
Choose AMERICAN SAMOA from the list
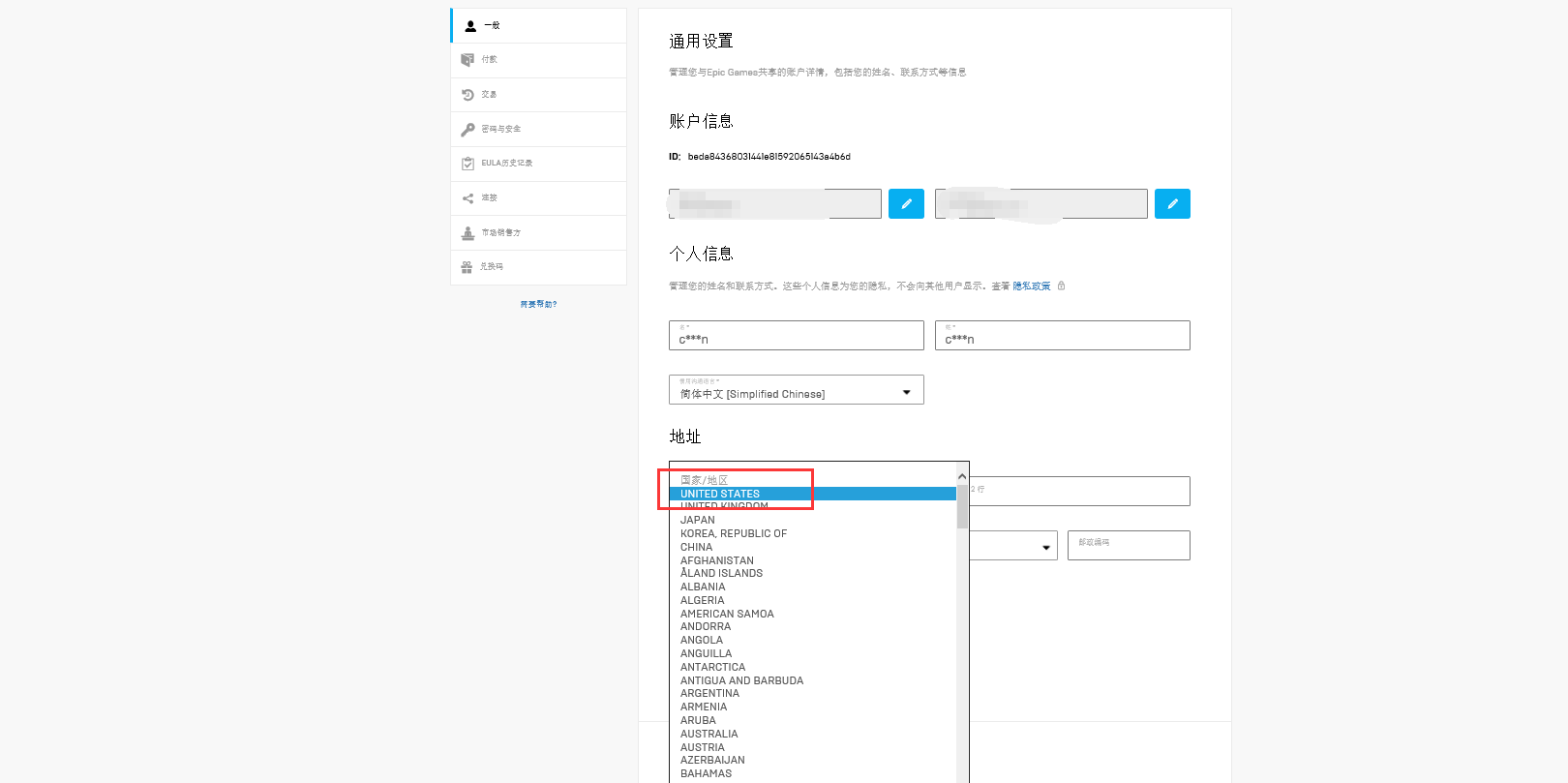pos(813,614)
